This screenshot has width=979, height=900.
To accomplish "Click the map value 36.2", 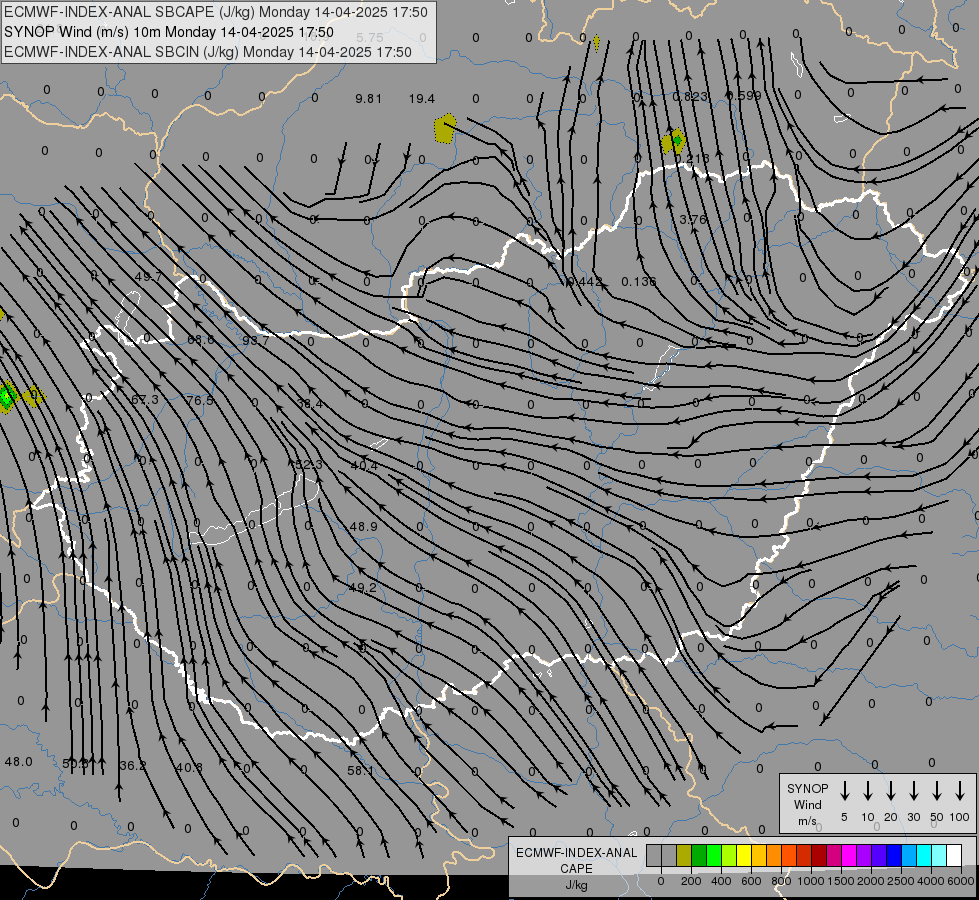I will (132, 766).
